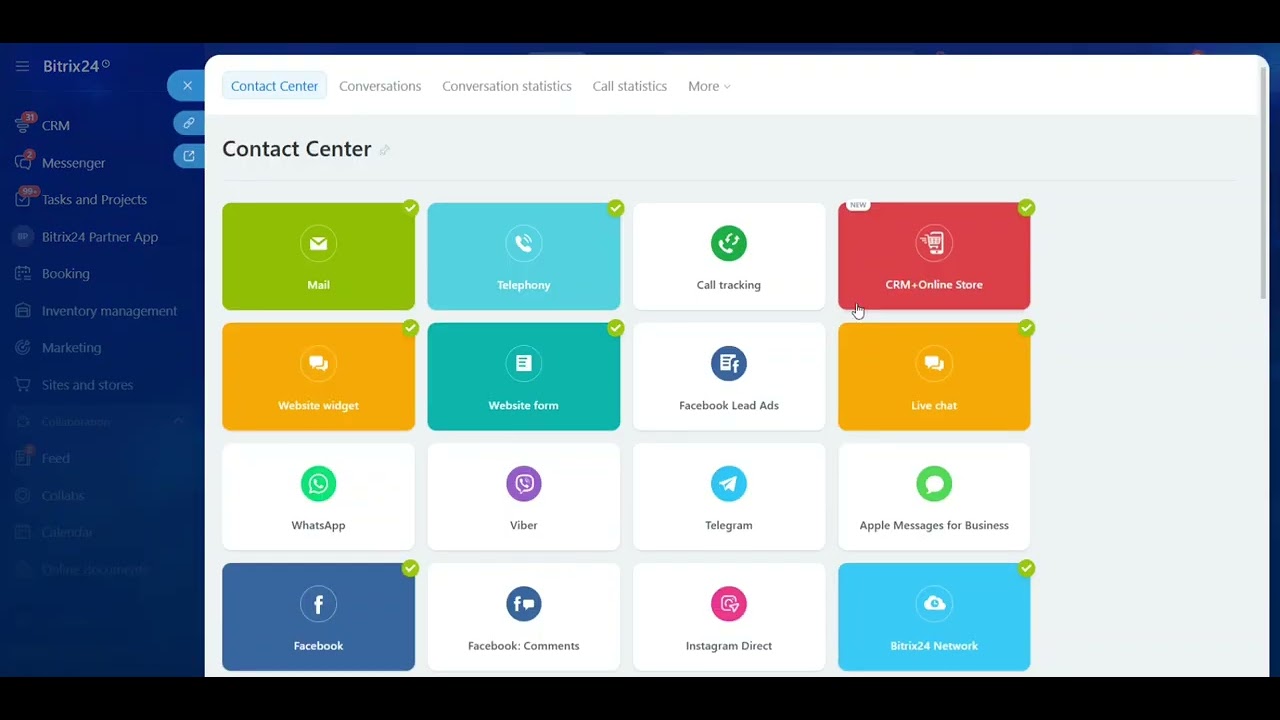Viewport: 1280px width, 720px height.
Task: Close the Contact Center slider panel
Action: (187, 85)
